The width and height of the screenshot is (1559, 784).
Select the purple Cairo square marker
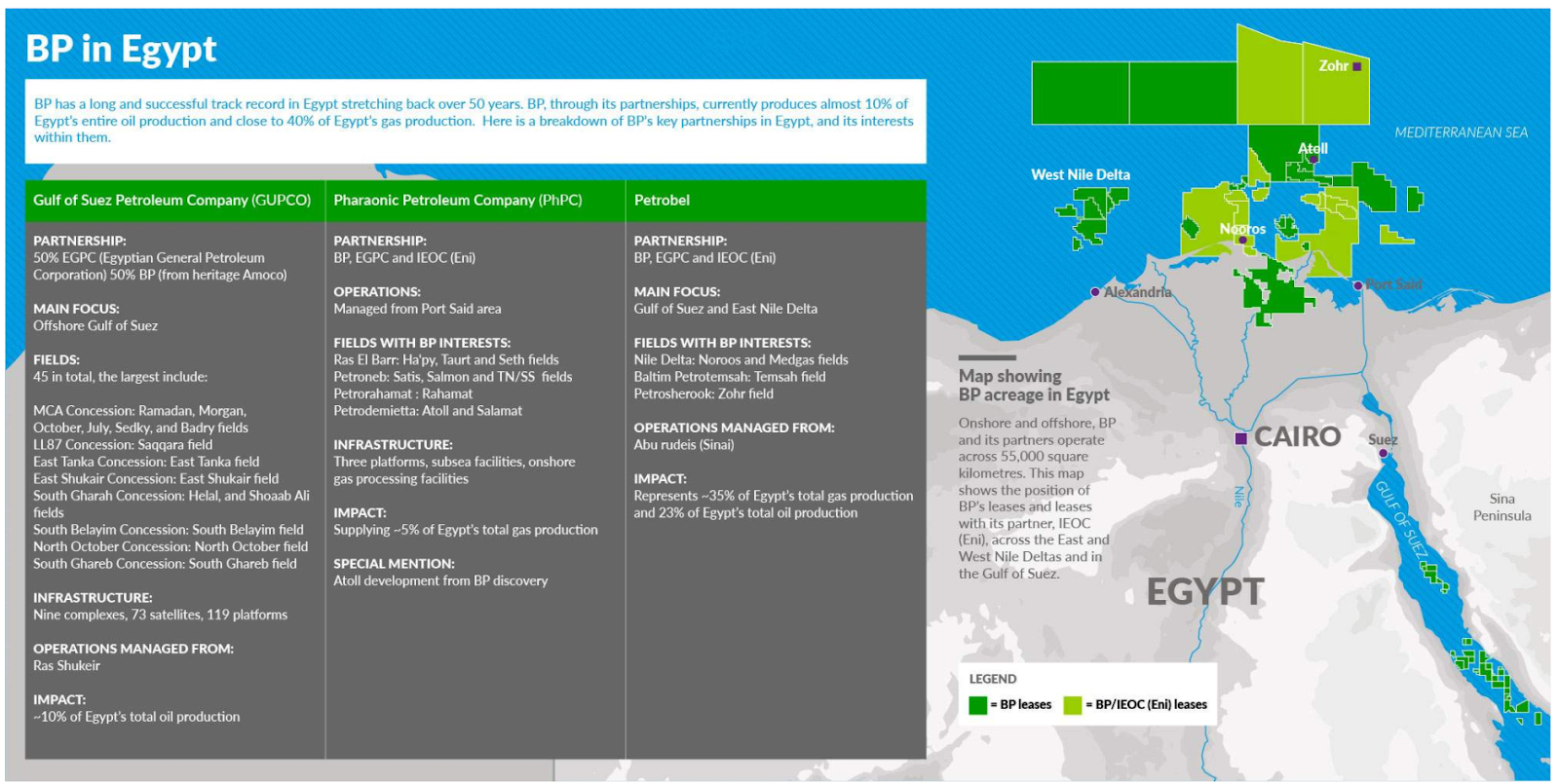coord(1240,438)
